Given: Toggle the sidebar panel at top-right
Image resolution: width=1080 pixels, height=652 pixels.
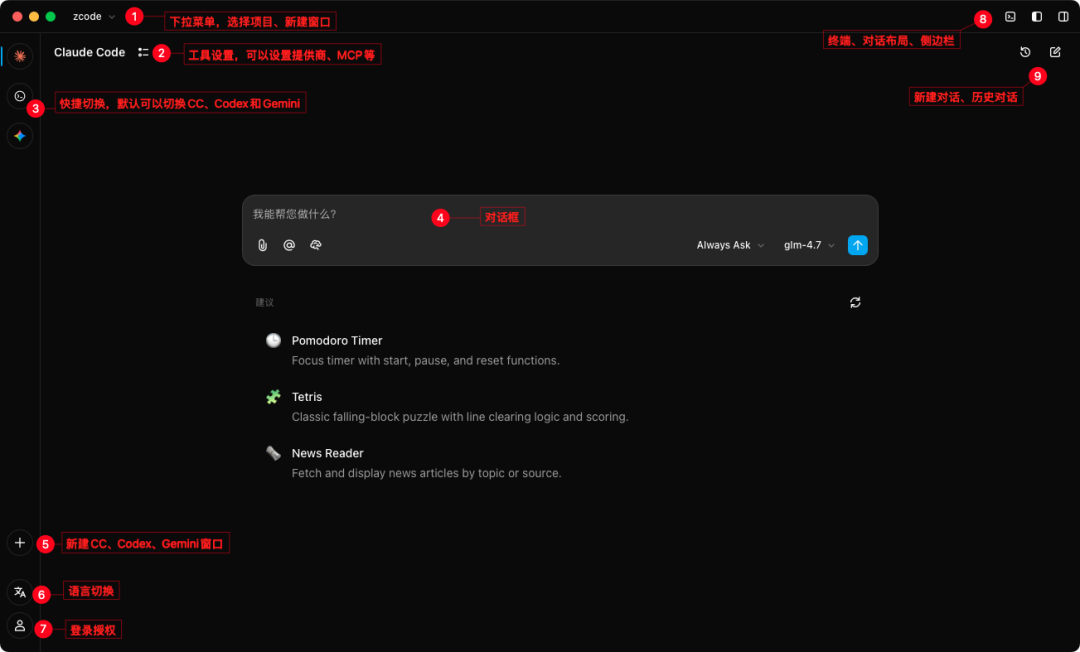Looking at the screenshot, I should tap(1063, 17).
